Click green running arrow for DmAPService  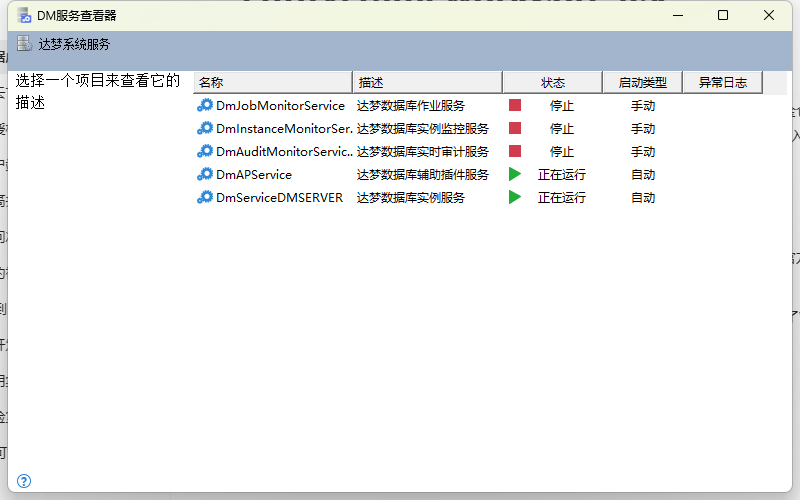515,174
